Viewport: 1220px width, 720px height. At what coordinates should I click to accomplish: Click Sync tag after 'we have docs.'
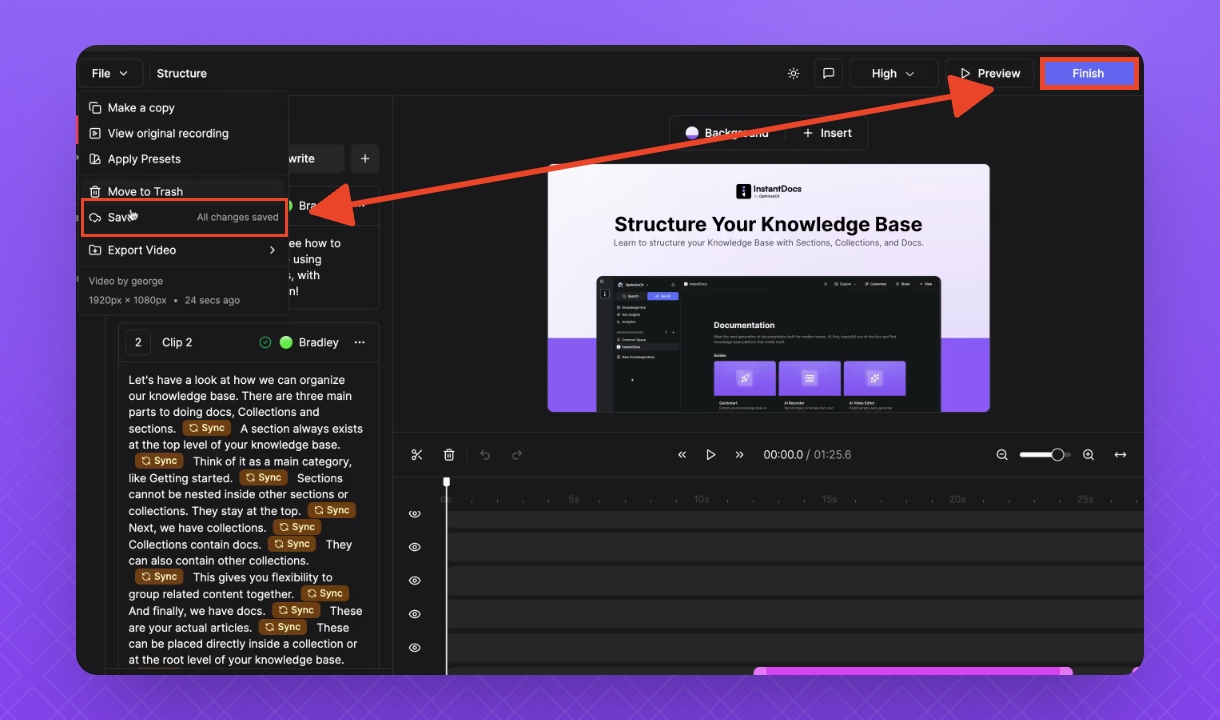coord(296,610)
